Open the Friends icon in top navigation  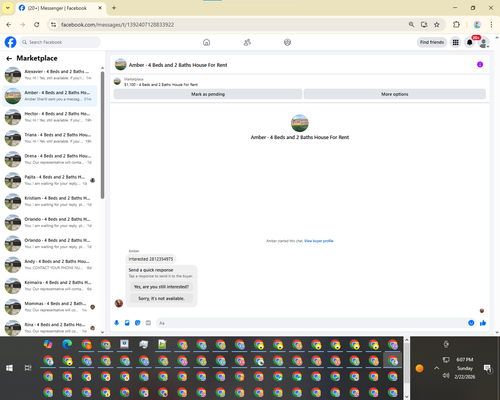pos(247,42)
